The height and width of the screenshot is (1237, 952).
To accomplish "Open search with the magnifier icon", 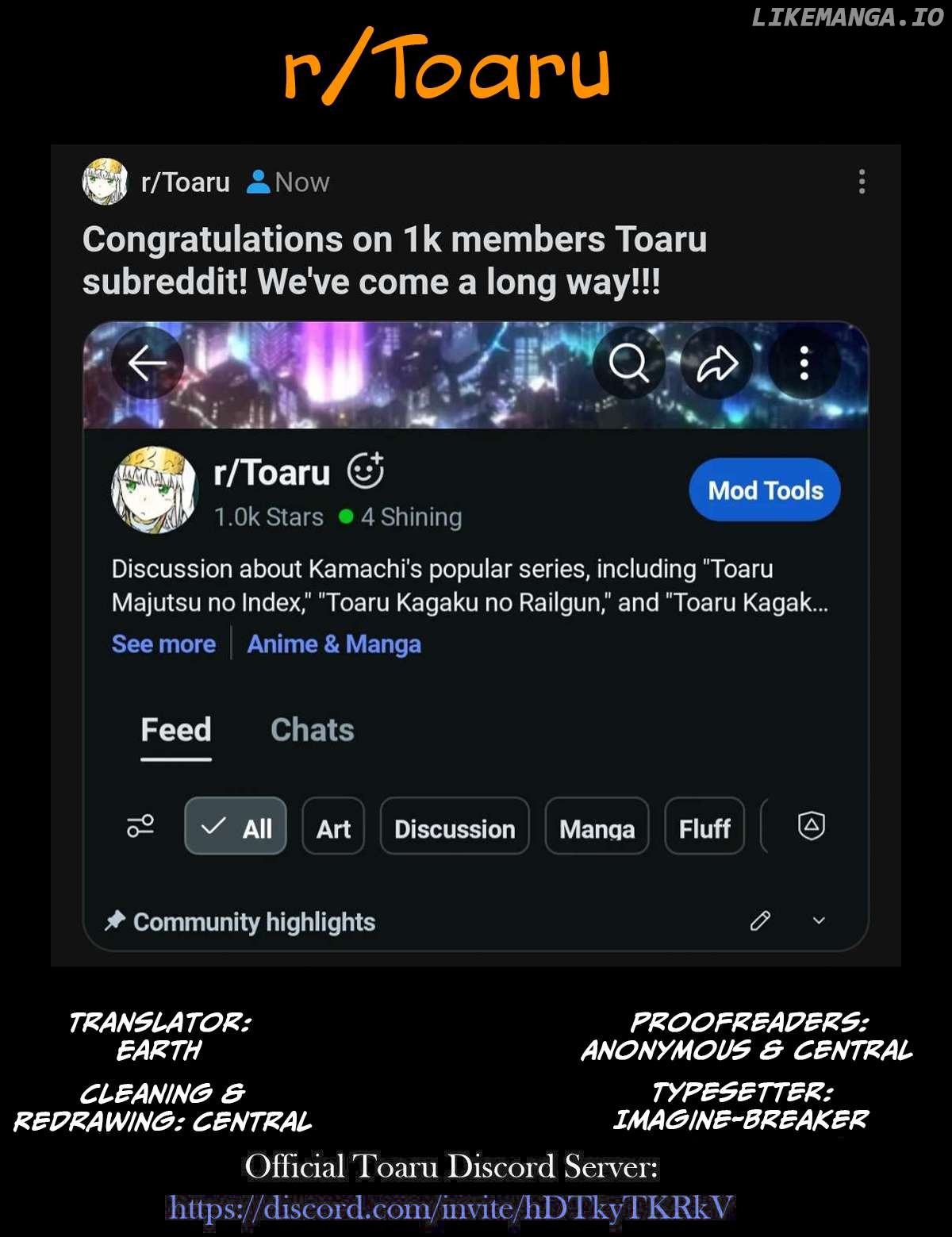I will point(628,363).
